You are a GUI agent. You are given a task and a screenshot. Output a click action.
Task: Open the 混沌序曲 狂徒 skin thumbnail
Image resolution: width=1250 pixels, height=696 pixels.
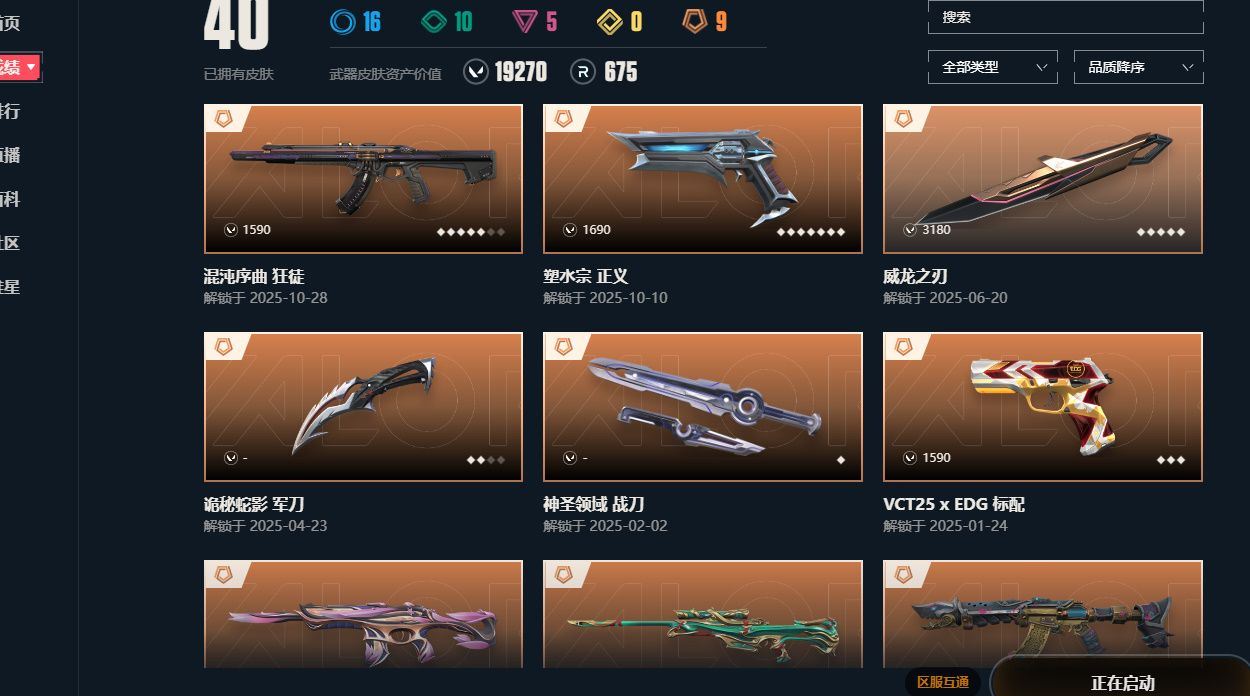pos(363,179)
